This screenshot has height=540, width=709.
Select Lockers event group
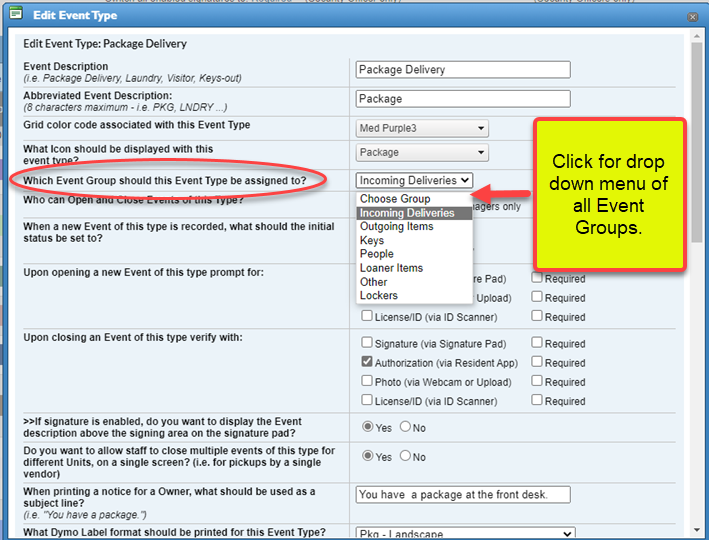click(x=414, y=296)
